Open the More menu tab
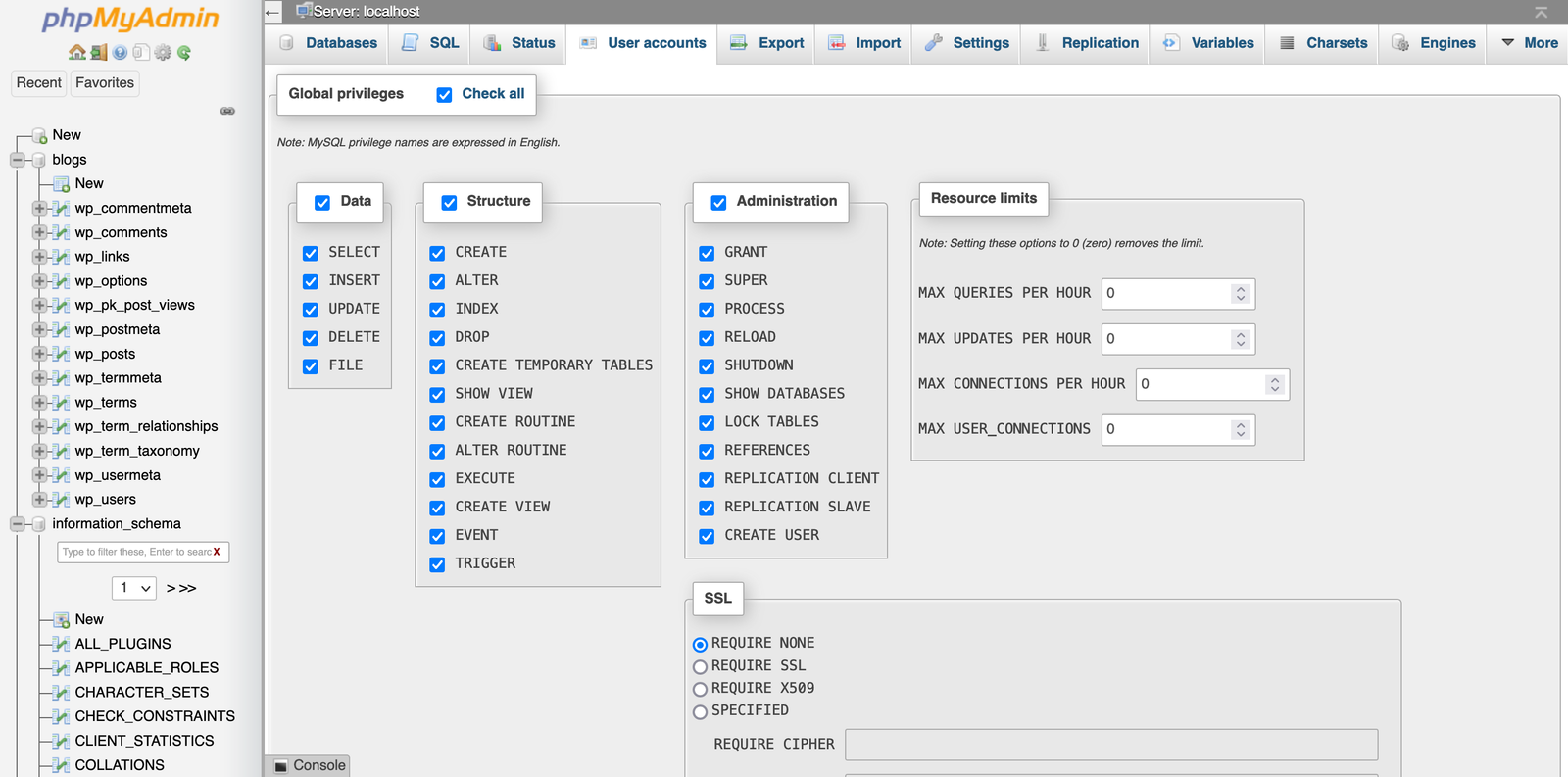Image resolution: width=1568 pixels, height=777 pixels. pos(1529,43)
